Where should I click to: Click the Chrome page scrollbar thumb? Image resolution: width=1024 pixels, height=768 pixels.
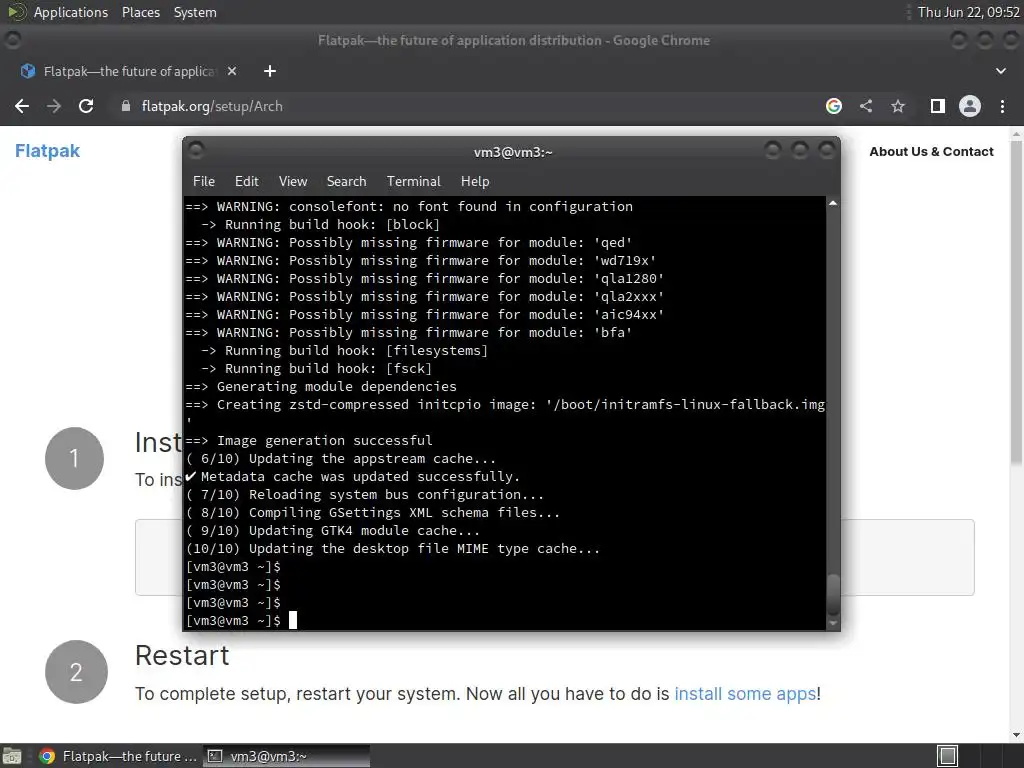click(x=1016, y=302)
